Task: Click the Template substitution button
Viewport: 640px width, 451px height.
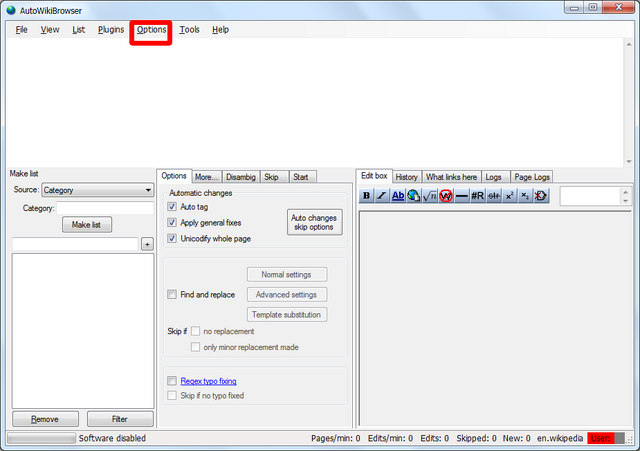Action: [287, 315]
